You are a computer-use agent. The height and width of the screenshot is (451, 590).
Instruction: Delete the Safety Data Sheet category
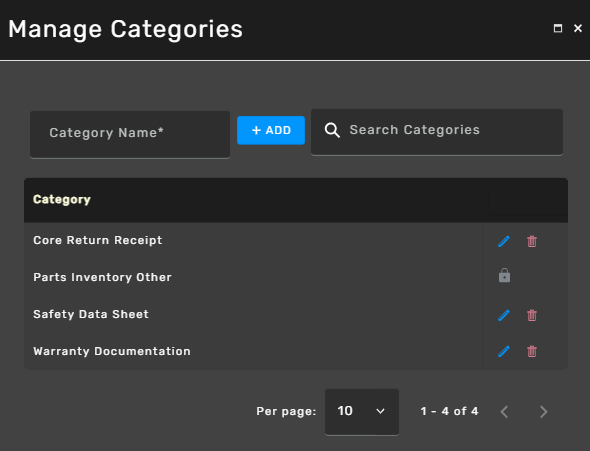pyautogui.click(x=532, y=315)
